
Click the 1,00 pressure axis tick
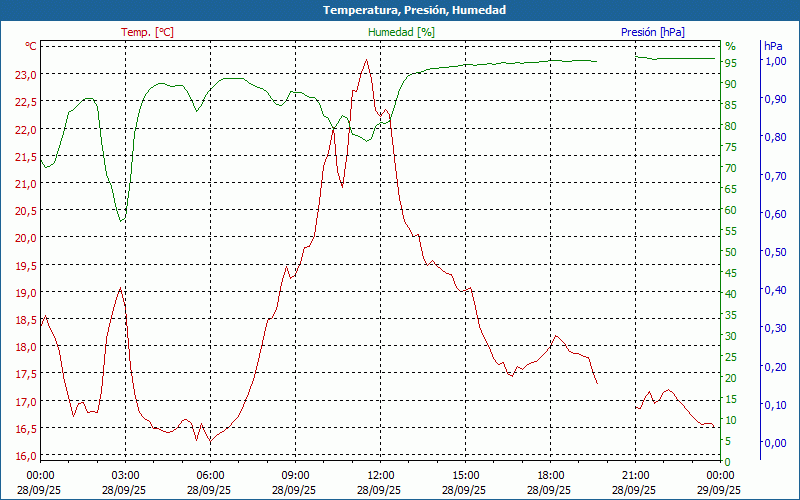coord(775,61)
